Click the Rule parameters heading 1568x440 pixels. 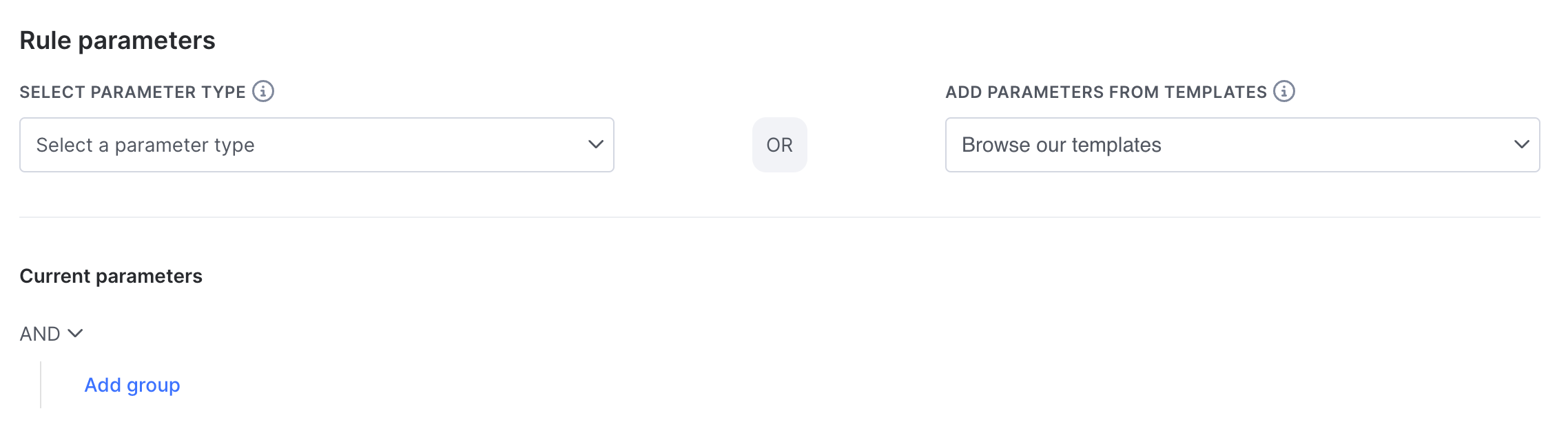point(117,41)
